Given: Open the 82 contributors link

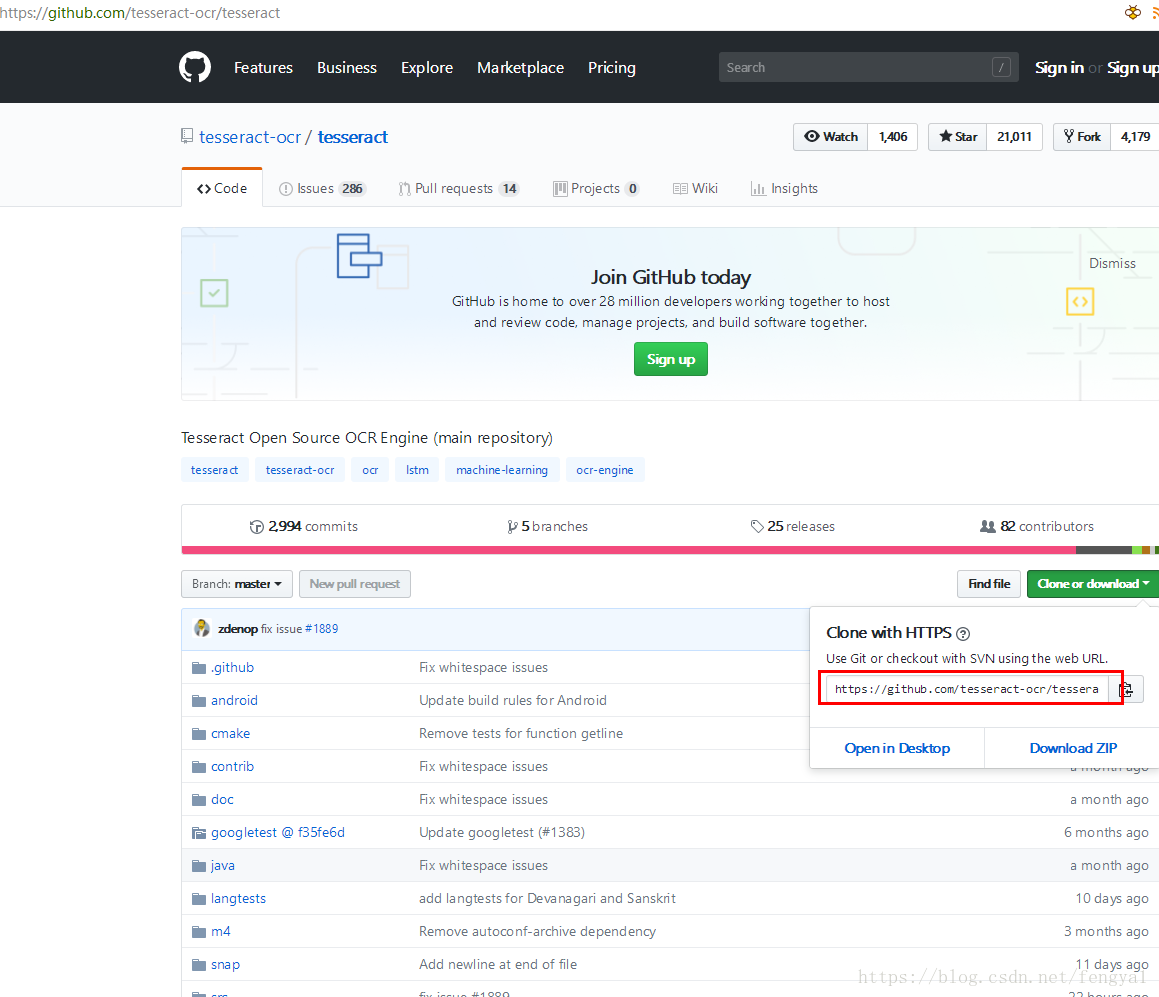Looking at the screenshot, I should click(1037, 526).
